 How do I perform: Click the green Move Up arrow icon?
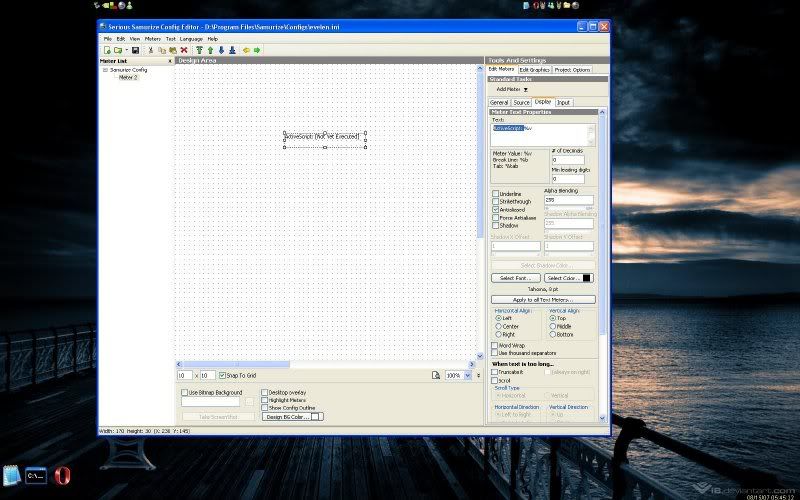click(210, 50)
